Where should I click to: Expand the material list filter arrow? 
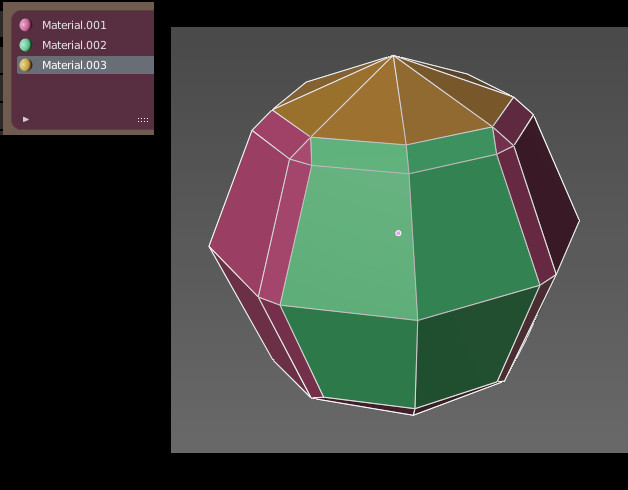(26, 119)
